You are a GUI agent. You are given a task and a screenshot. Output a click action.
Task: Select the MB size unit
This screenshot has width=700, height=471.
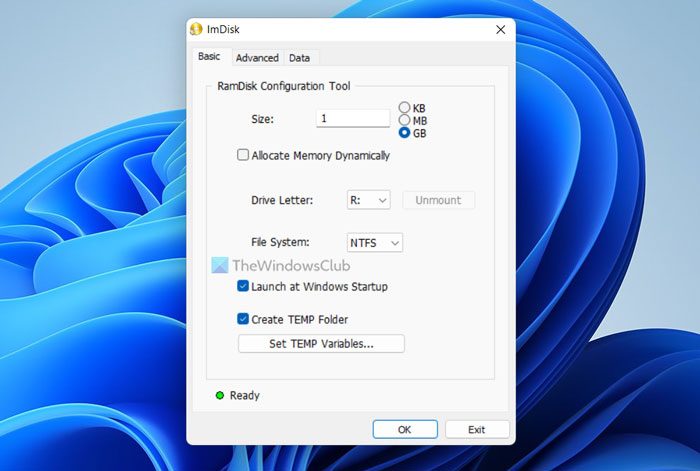[404, 120]
